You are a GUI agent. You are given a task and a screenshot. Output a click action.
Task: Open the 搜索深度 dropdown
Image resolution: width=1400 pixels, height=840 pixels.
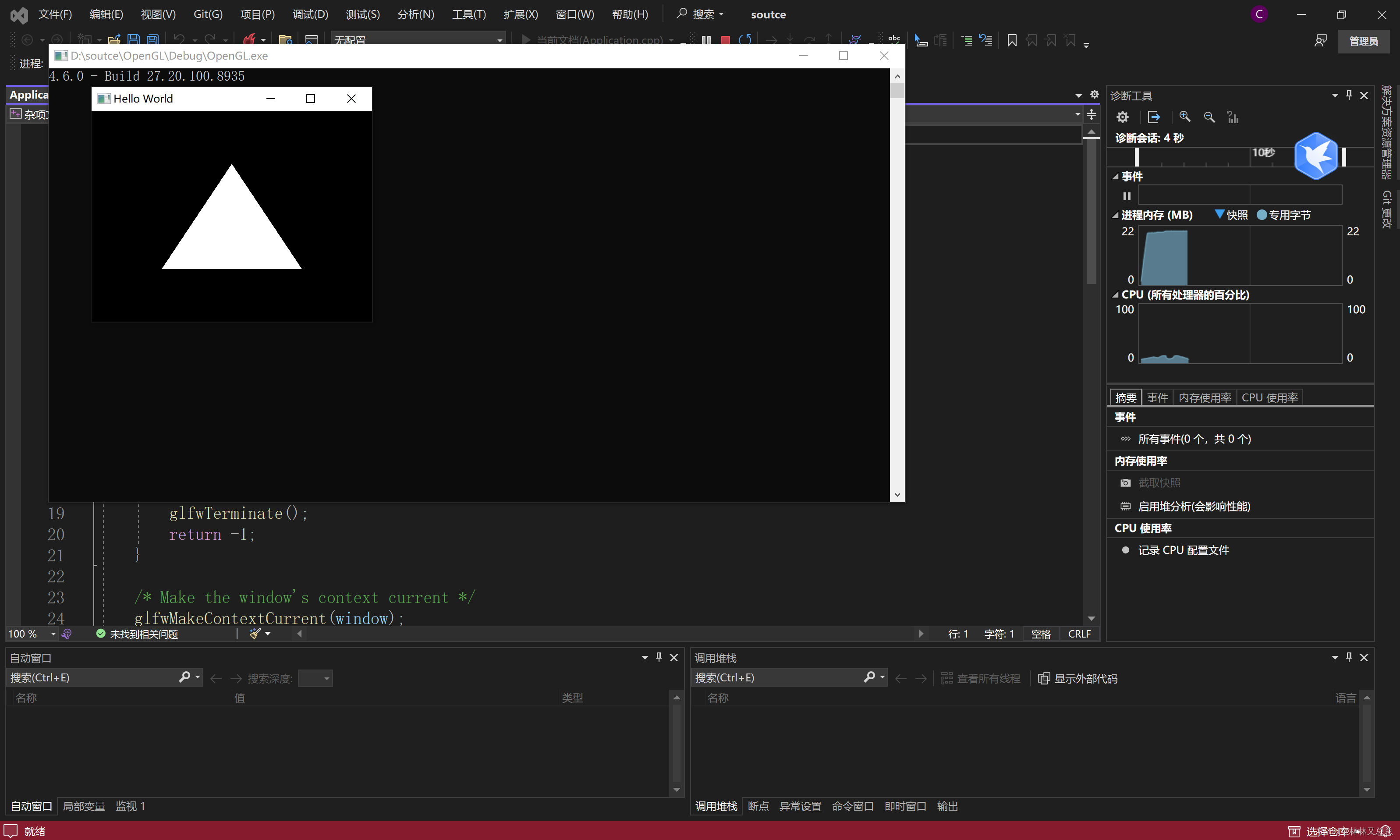(315, 678)
